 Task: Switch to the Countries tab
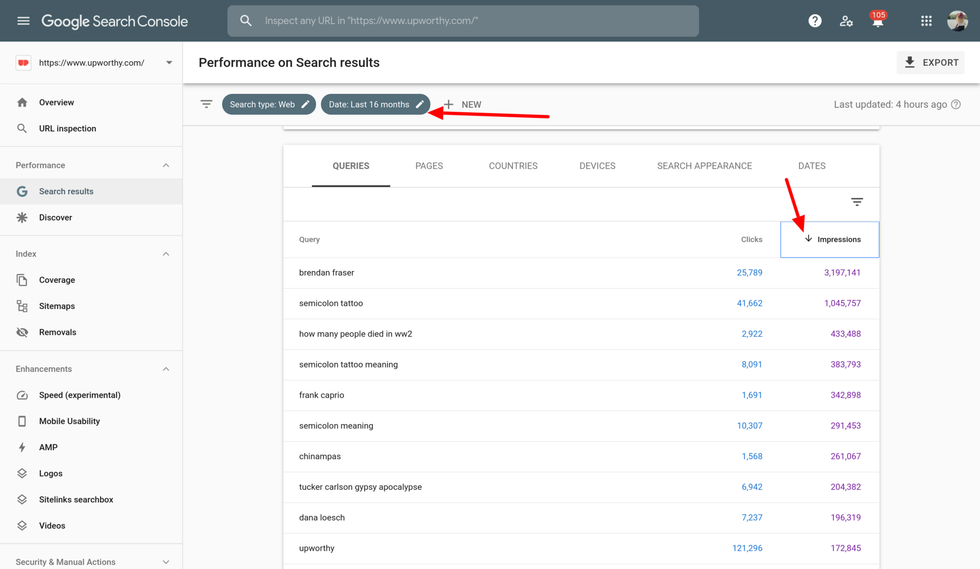[513, 166]
